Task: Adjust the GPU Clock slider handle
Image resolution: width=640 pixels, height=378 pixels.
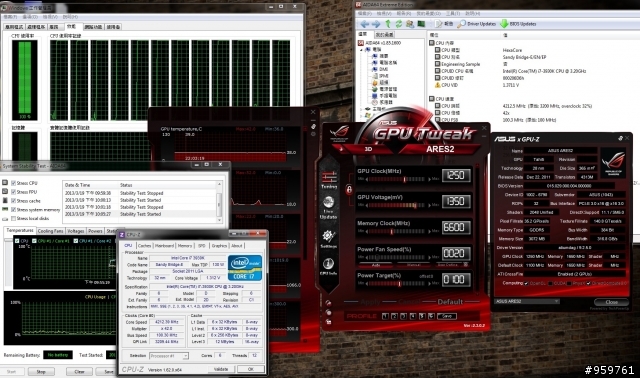Action: 404,179
